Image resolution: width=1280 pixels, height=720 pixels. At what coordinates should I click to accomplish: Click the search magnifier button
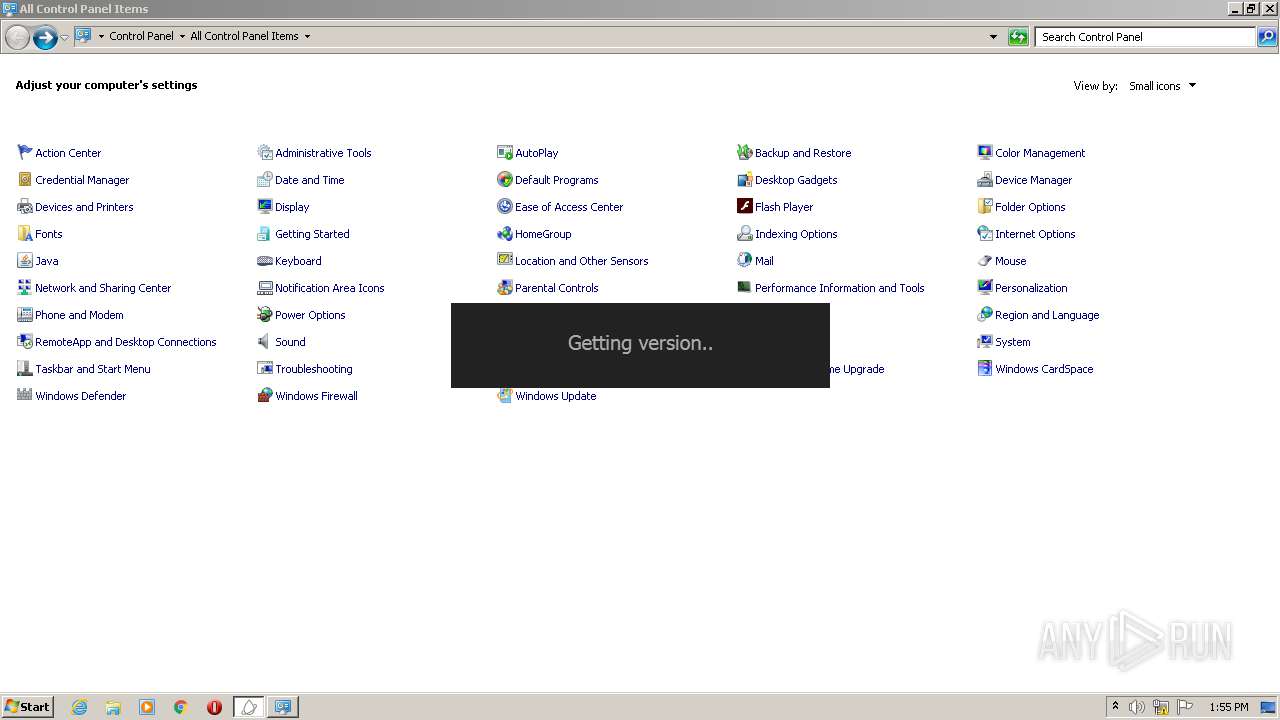1267,37
